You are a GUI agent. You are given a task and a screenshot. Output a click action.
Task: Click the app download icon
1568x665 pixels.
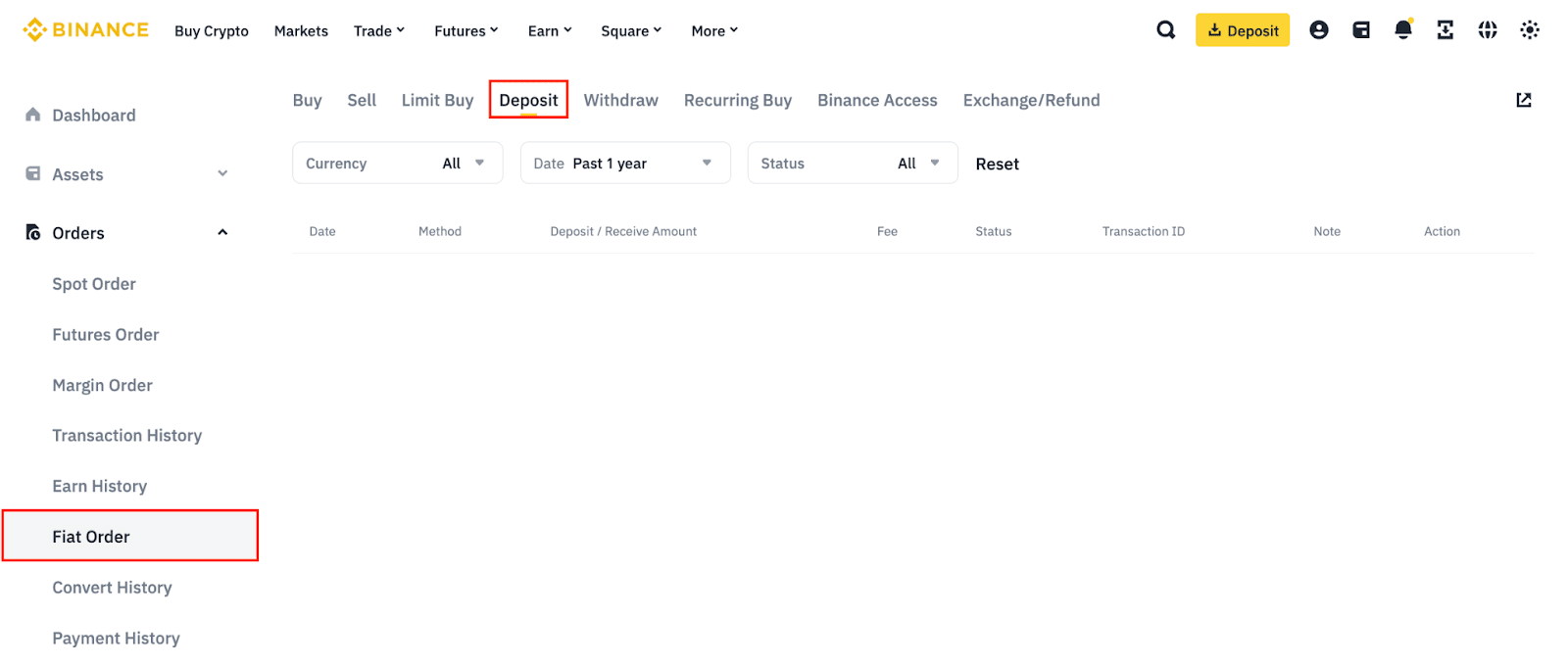pos(1445,30)
